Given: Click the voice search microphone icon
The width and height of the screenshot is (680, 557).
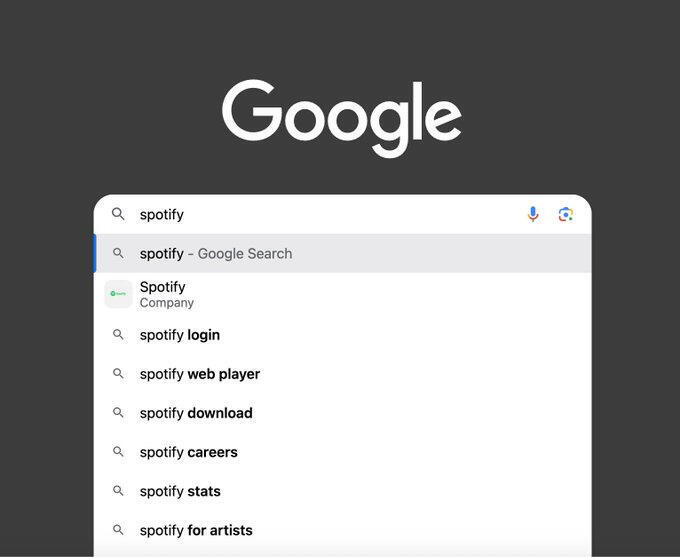Looking at the screenshot, I should pyautogui.click(x=533, y=214).
